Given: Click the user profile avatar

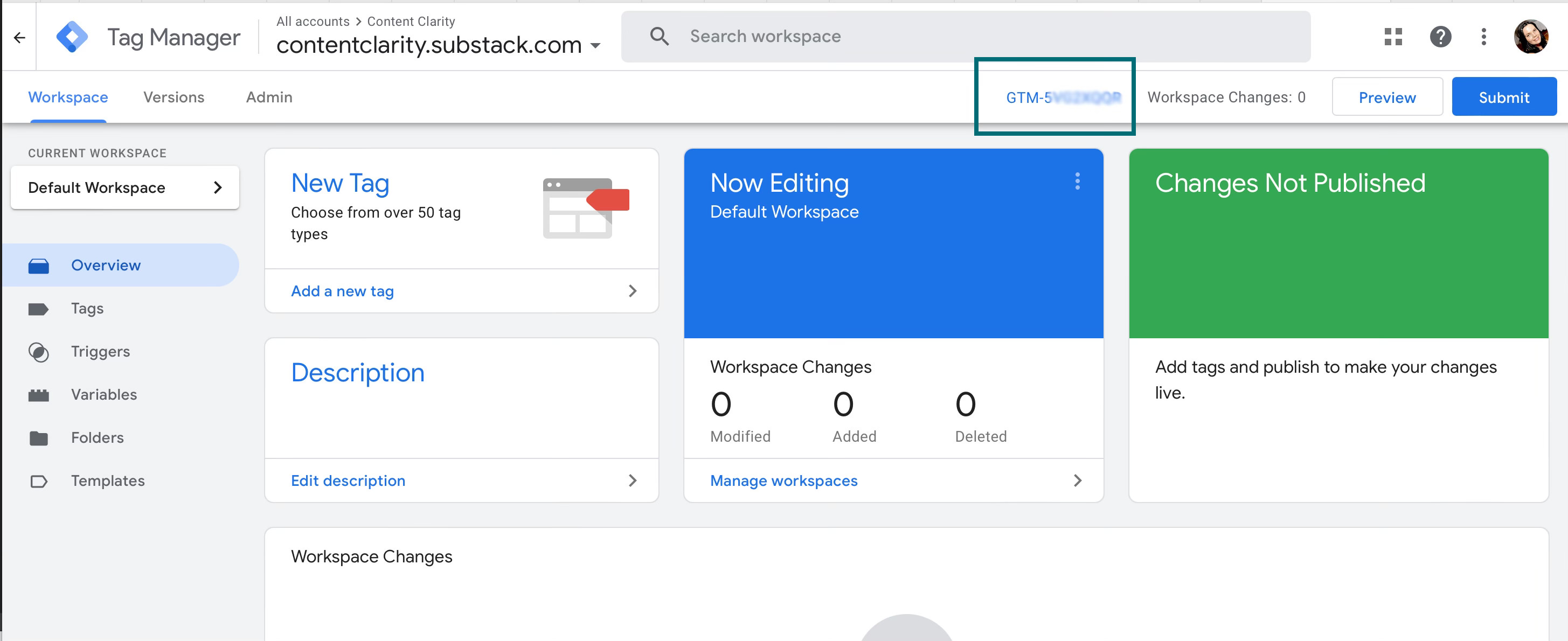Looking at the screenshot, I should pyautogui.click(x=1530, y=37).
